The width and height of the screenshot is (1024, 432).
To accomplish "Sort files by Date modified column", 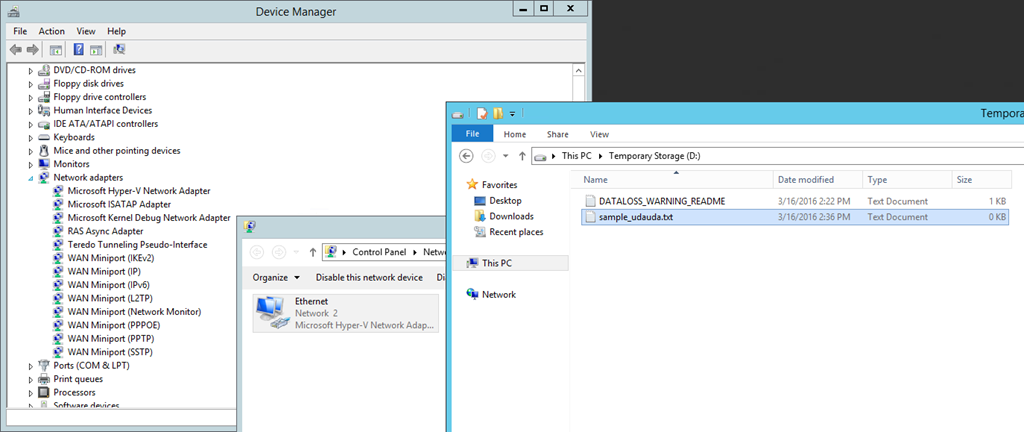I will coord(806,180).
